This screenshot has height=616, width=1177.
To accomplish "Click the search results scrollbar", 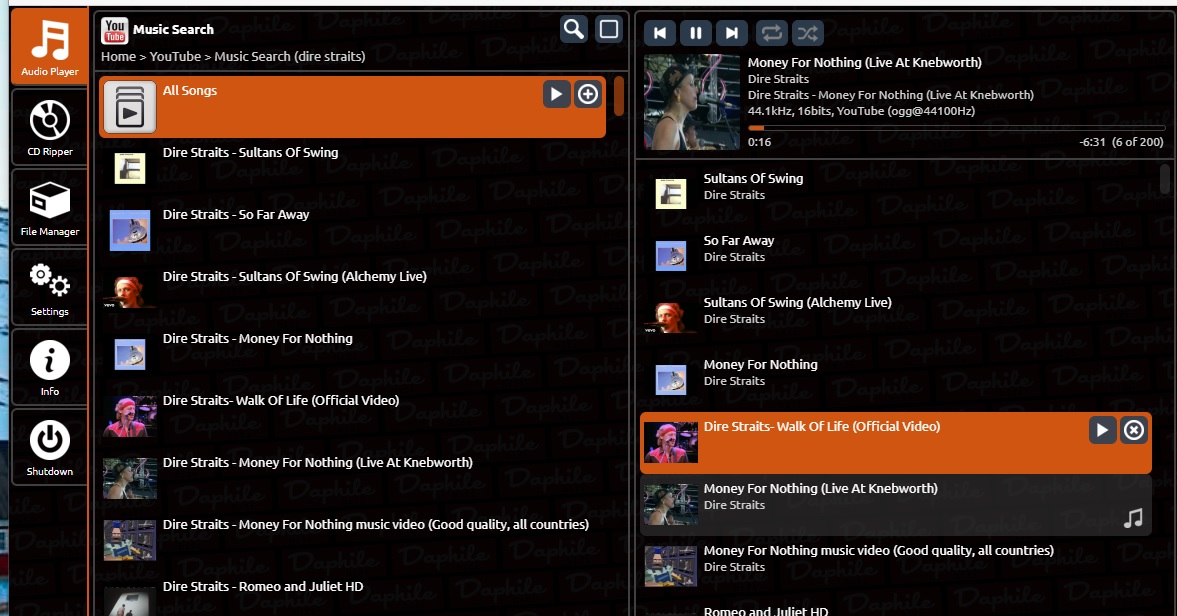I will tap(619, 96).
